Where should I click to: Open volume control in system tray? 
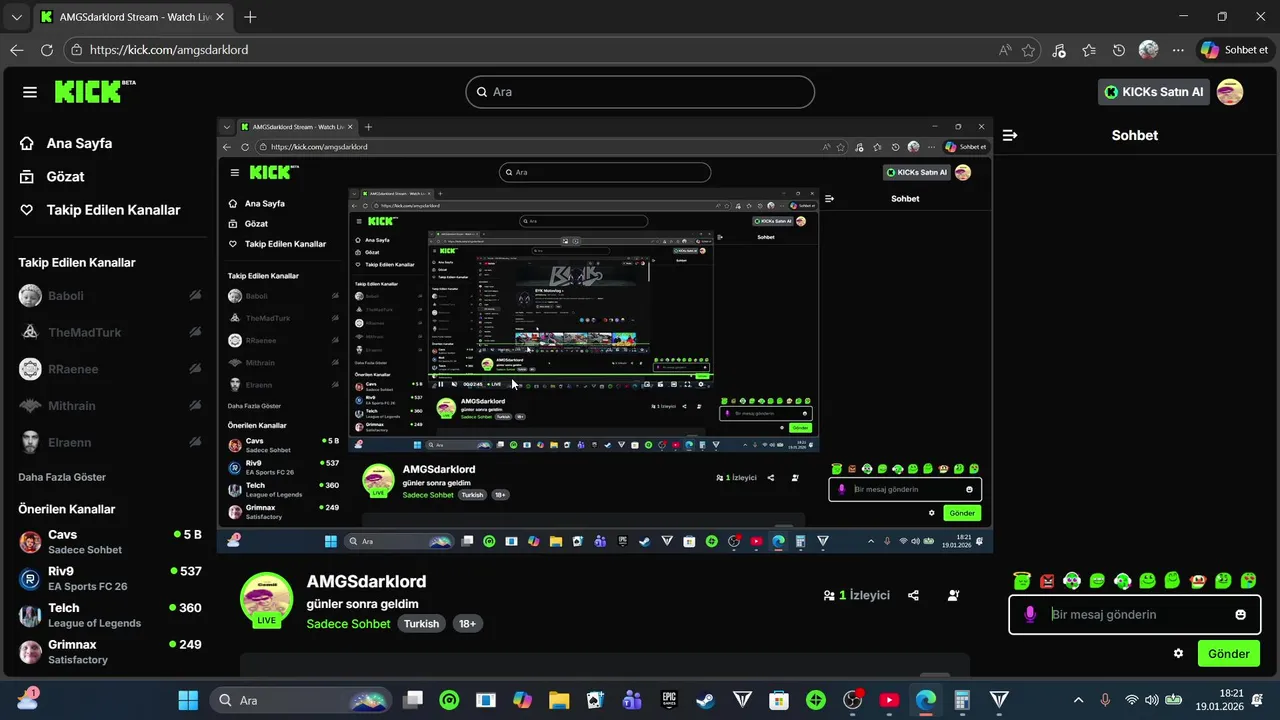point(1152,700)
